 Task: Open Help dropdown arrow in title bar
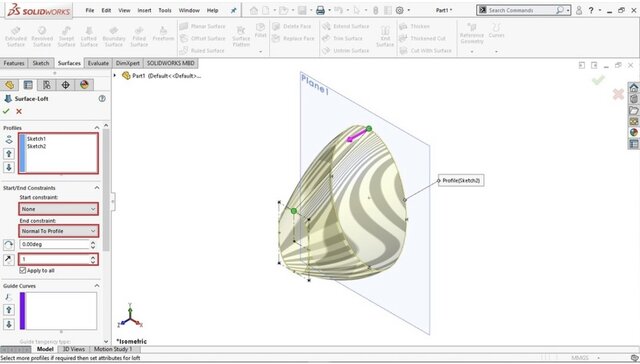click(x=600, y=10)
